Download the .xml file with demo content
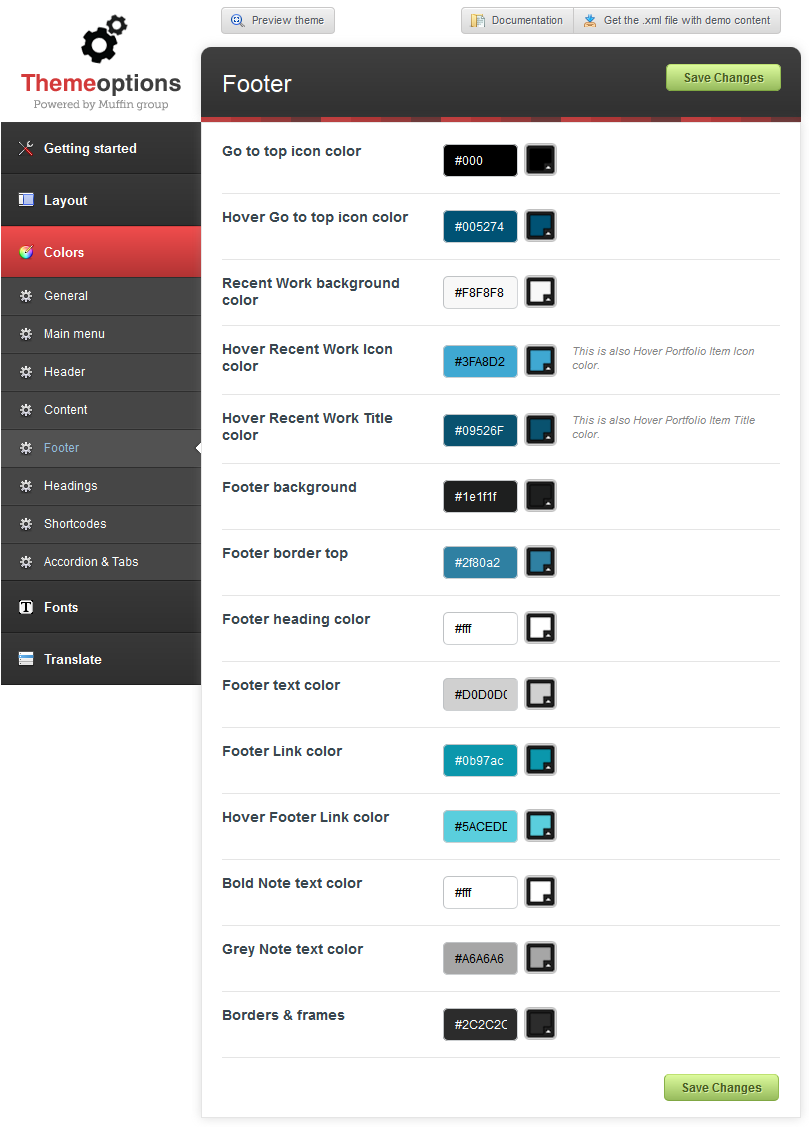This screenshot has width=809, height=1127. [677, 20]
